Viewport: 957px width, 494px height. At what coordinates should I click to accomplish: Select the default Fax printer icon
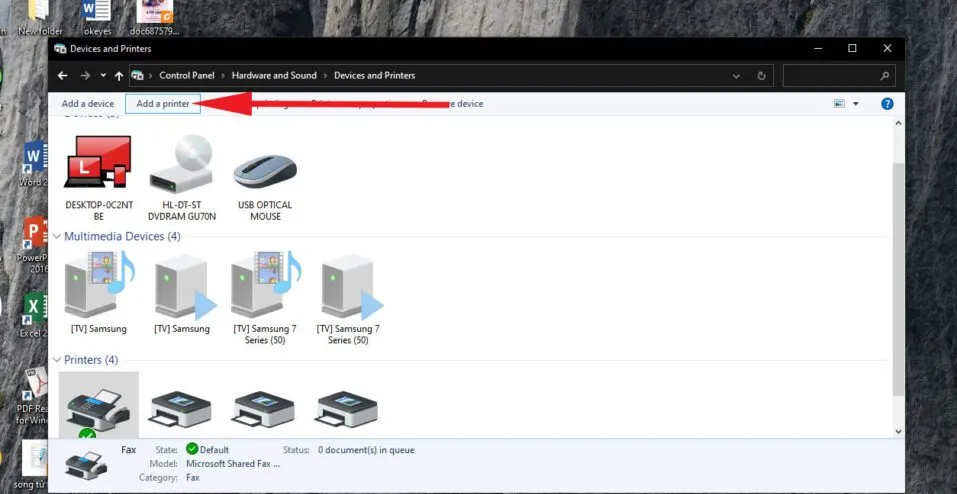point(98,405)
